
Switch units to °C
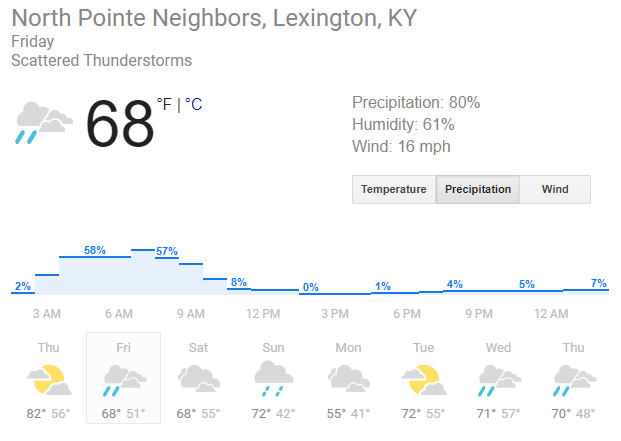(194, 105)
